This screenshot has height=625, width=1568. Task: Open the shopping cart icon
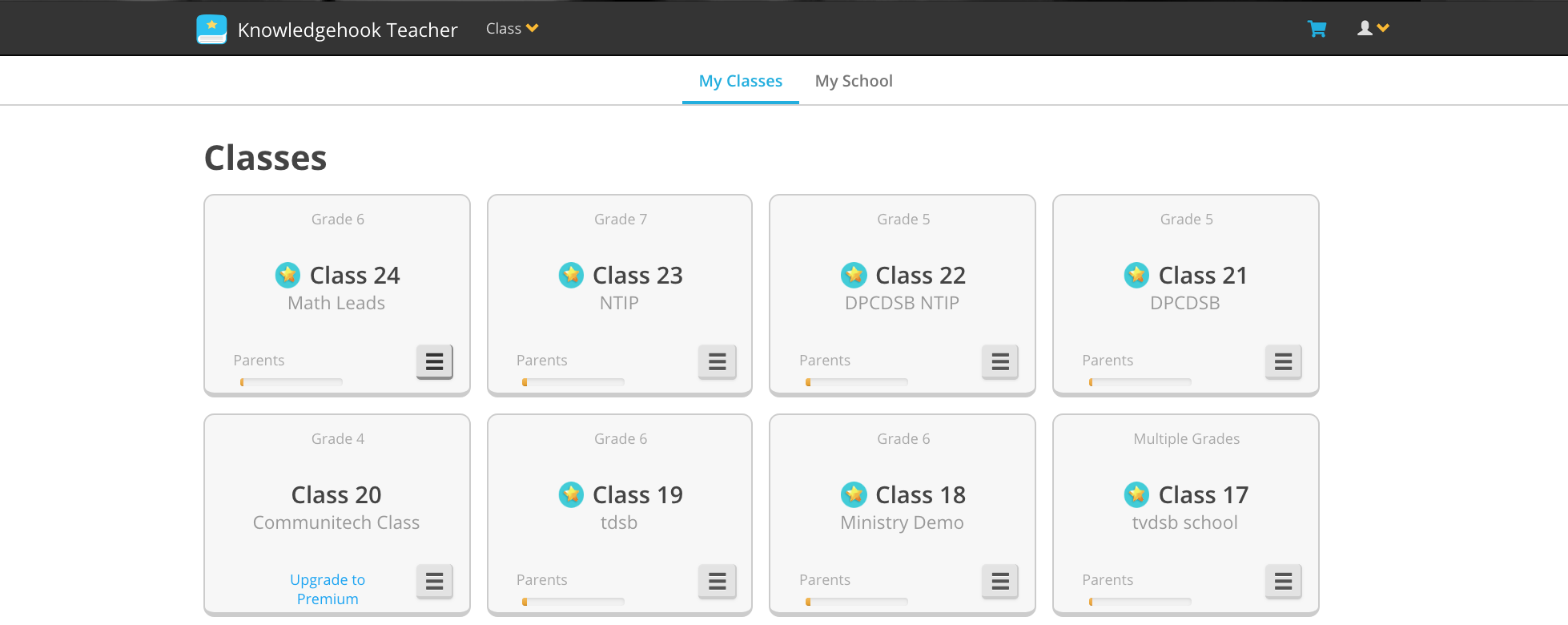pos(1317,29)
